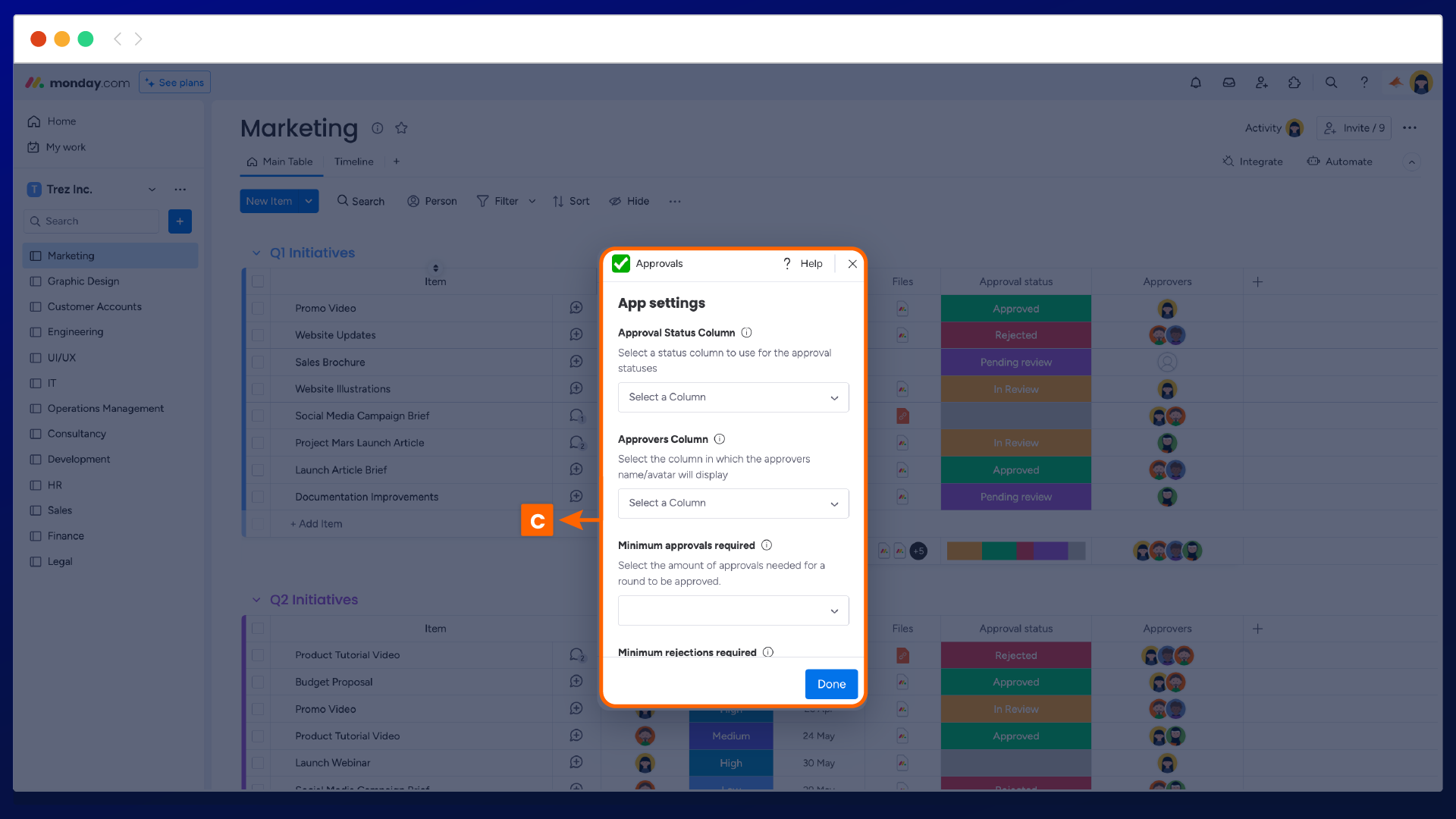Viewport: 1456px width, 819px height.
Task: Check the Promo Video row checkbox
Action: tap(258, 309)
